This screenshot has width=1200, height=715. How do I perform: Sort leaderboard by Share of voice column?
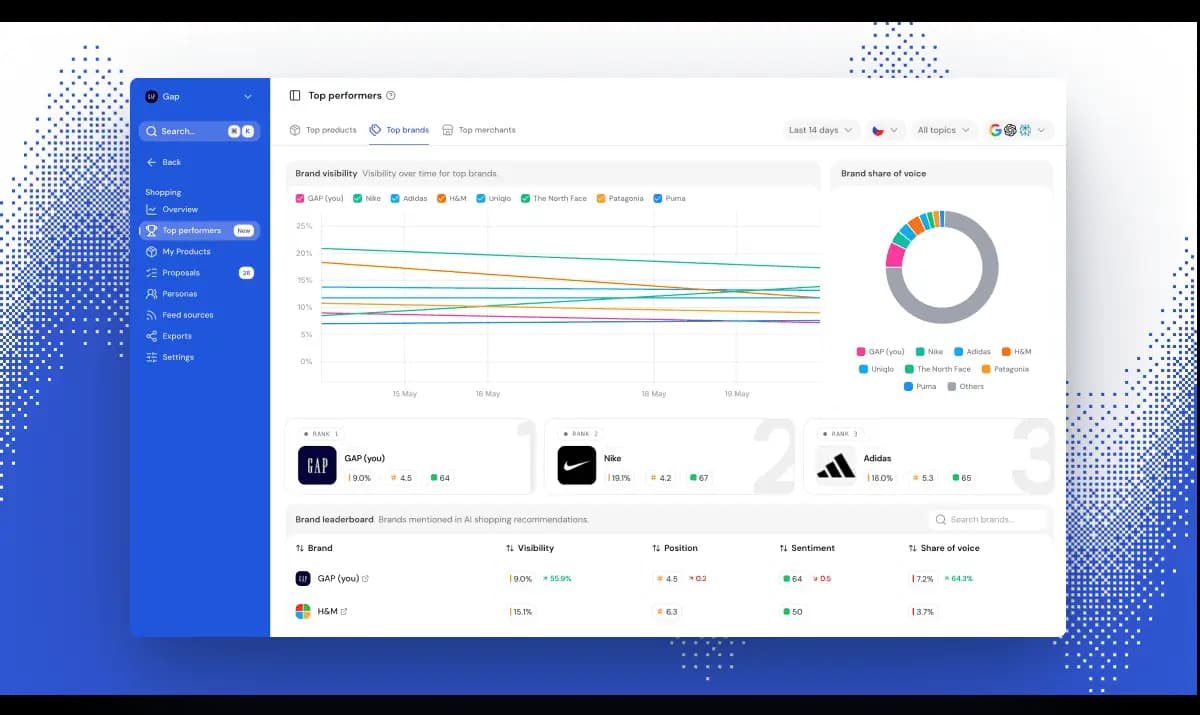pos(944,548)
